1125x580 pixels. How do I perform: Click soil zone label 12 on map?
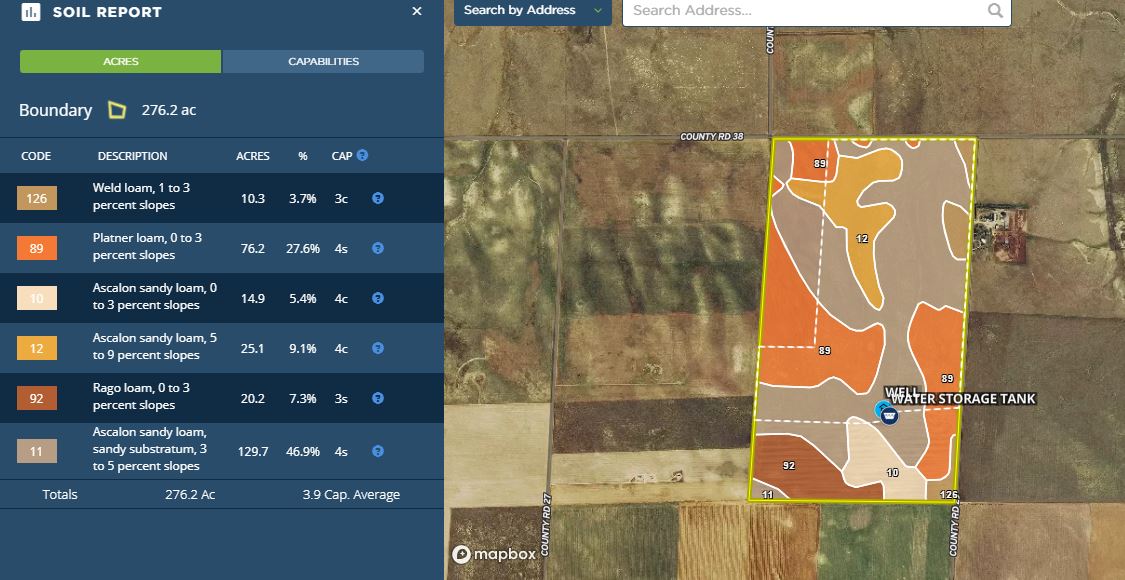[862, 238]
